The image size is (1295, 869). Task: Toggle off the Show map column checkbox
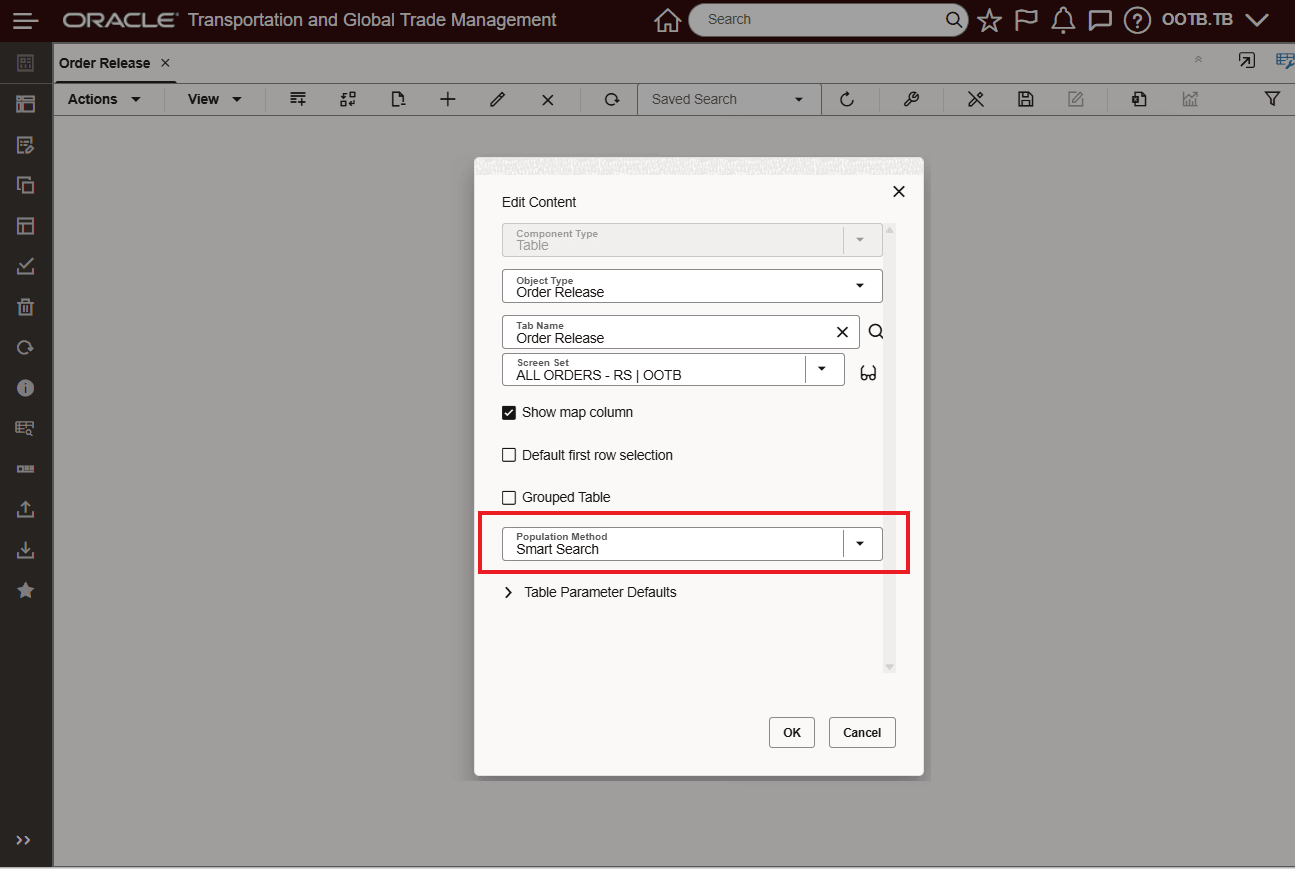[509, 412]
